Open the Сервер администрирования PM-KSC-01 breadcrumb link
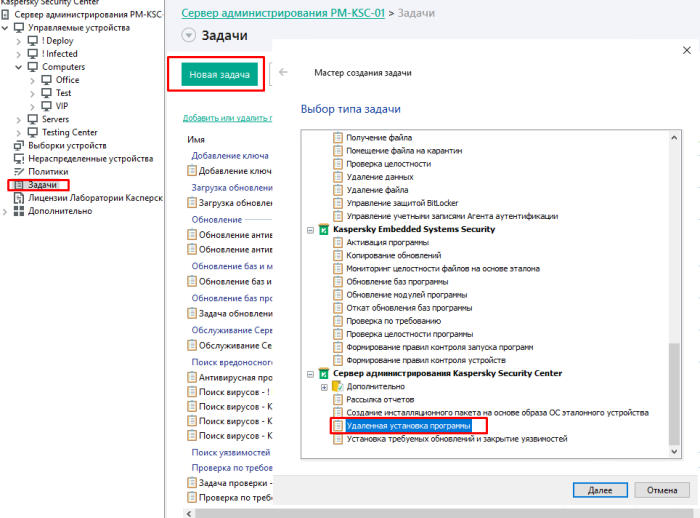This screenshot has width=700, height=518. tap(283, 13)
